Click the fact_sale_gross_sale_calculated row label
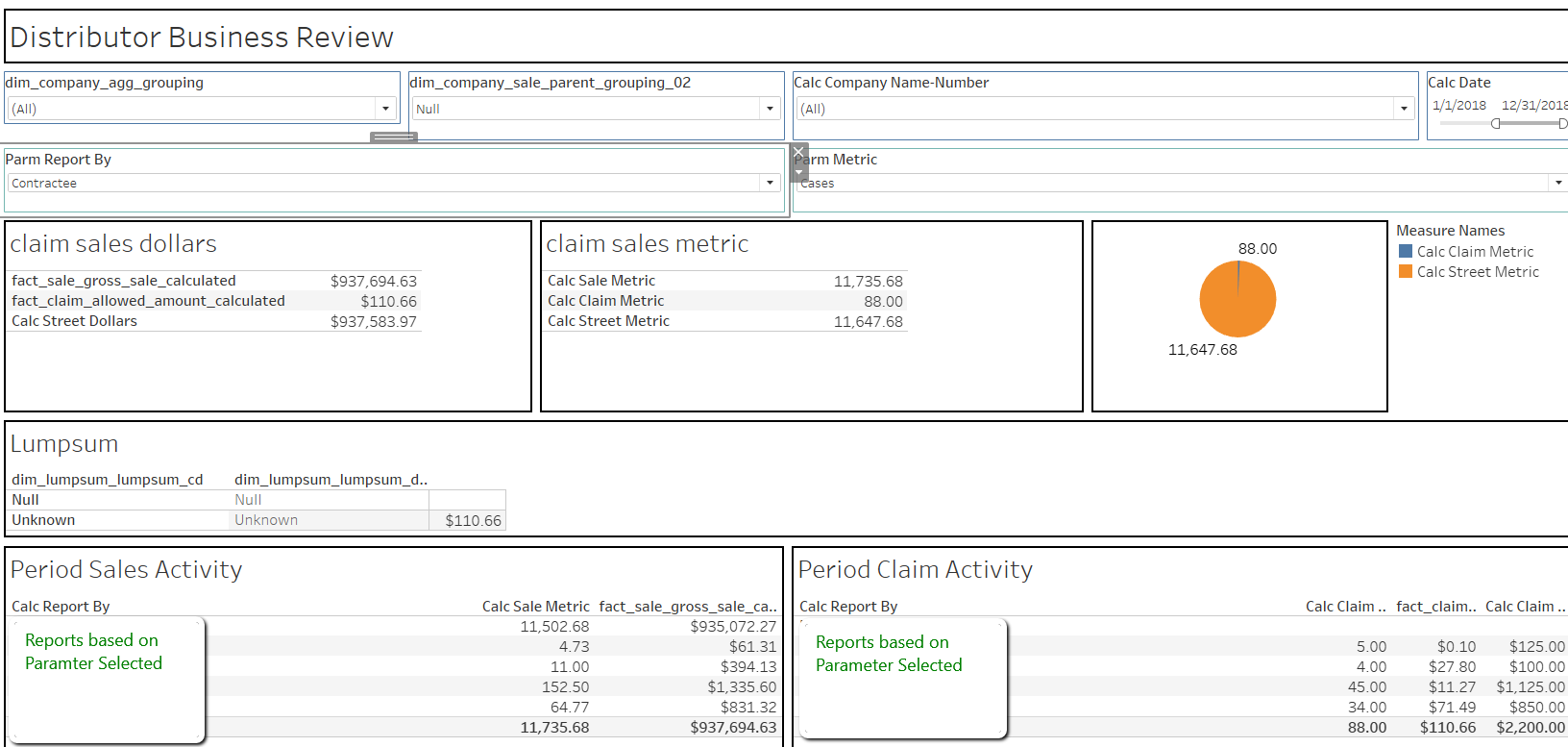The height and width of the screenshot is (747, 1568). [x=124, y=281]
